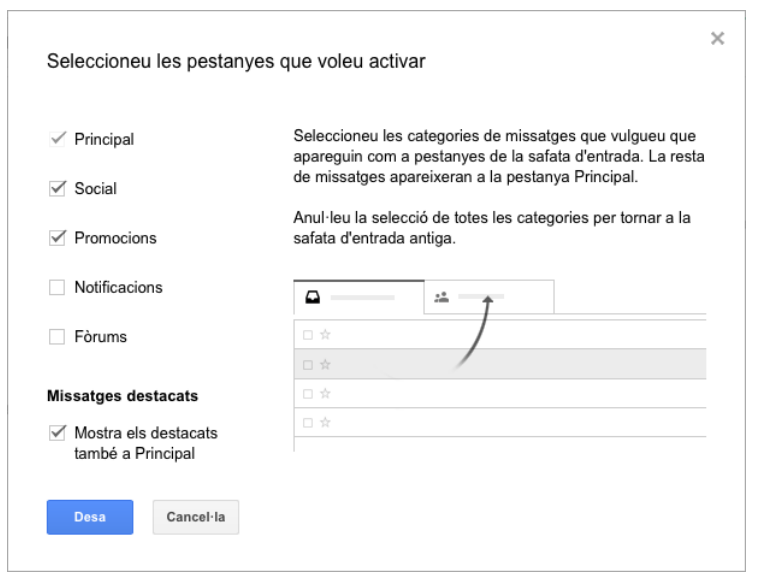Click the Cancel·la button

[x=196, y=517]
